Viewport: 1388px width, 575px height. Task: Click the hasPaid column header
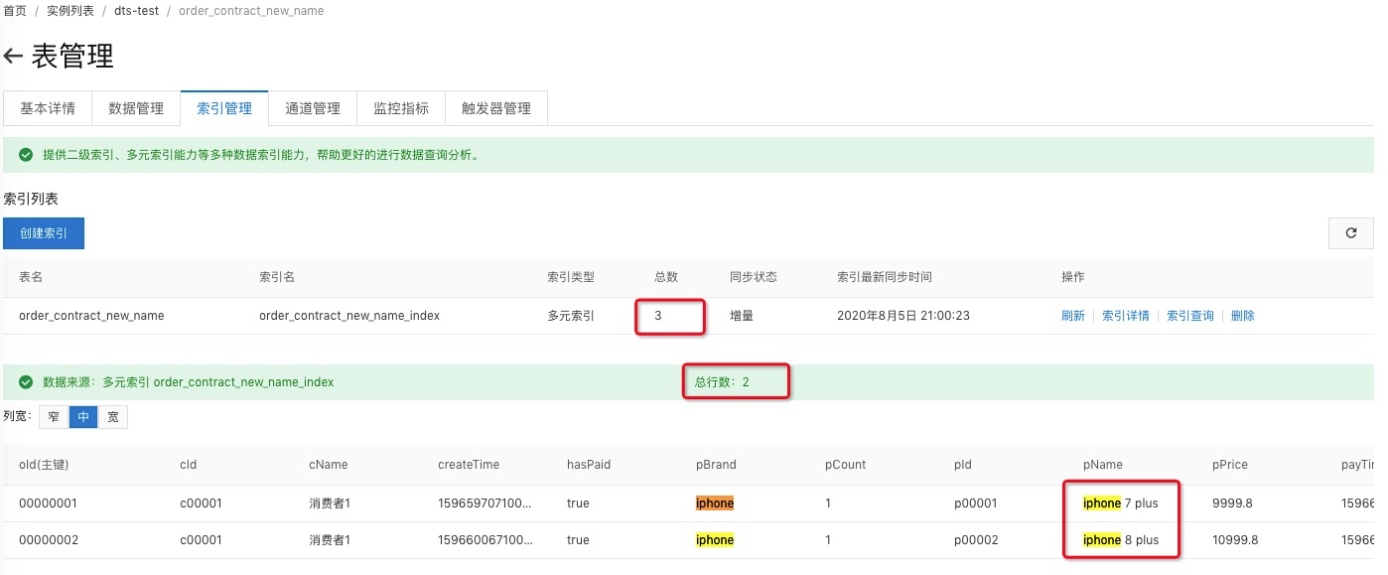(x=589, y=465)
